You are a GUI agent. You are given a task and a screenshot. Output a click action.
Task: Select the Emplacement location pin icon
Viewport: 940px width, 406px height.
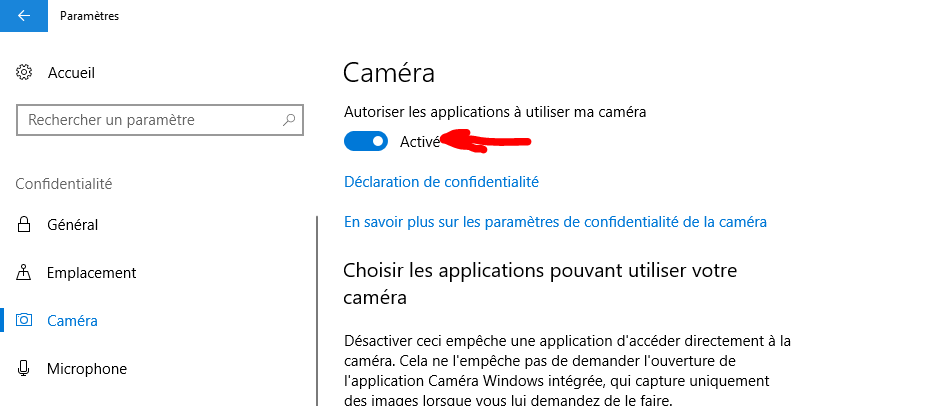pos(24,272)
